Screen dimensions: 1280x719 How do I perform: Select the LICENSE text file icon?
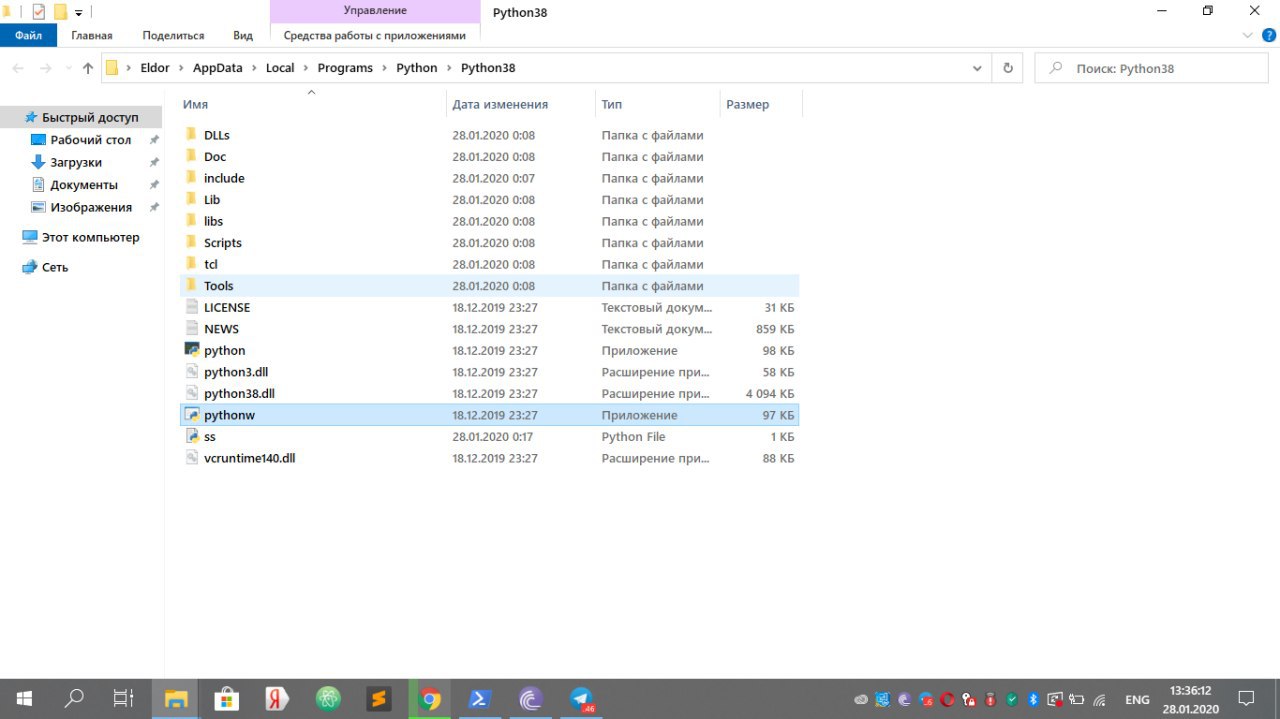tap(192, 307)
